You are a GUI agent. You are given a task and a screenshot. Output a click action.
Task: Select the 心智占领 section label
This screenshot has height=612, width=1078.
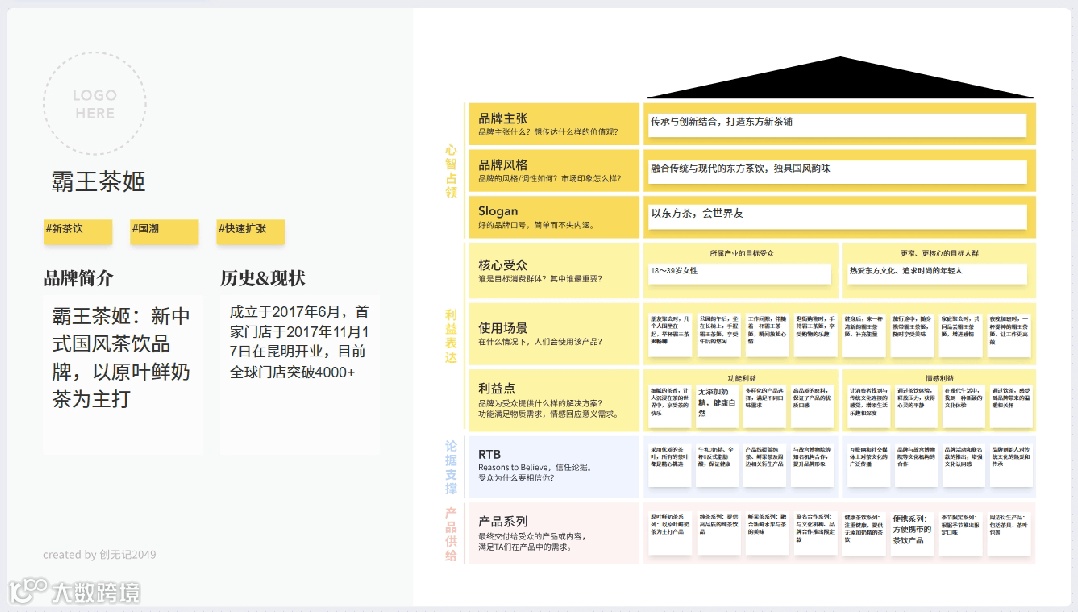click(451, 171)
